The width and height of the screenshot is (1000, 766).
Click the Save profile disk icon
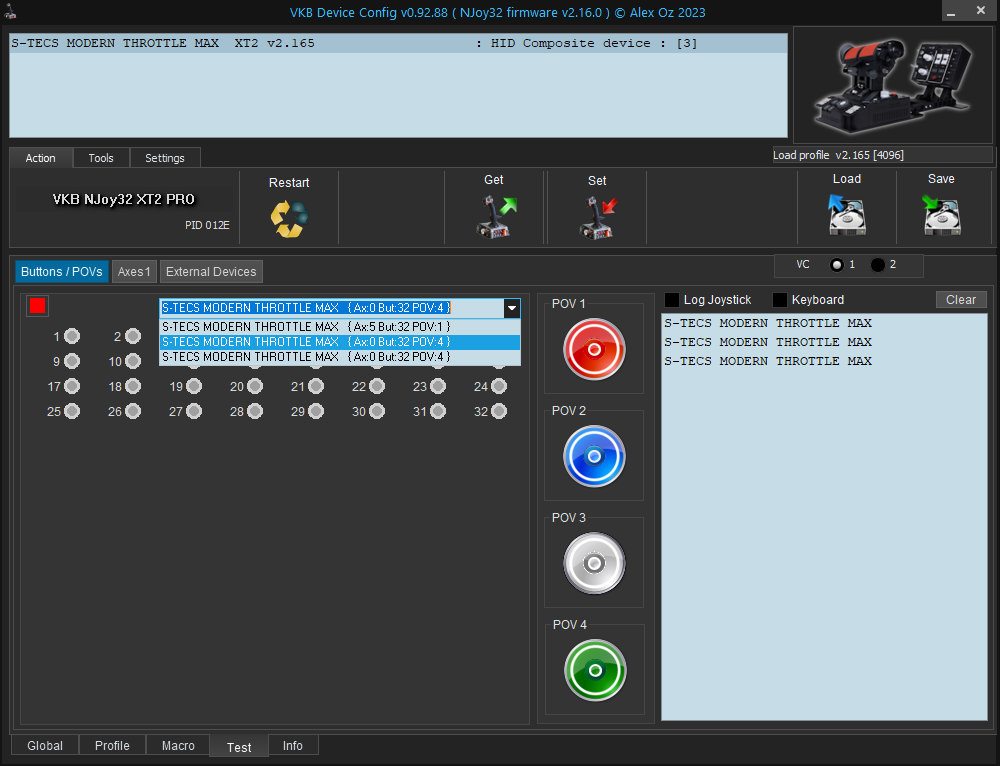pyautogui.click(x=941, y=215)
